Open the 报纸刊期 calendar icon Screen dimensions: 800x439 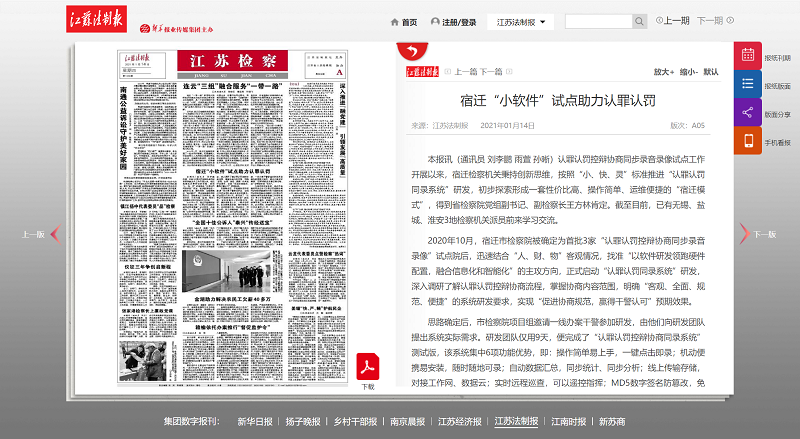tap(748, 55)
